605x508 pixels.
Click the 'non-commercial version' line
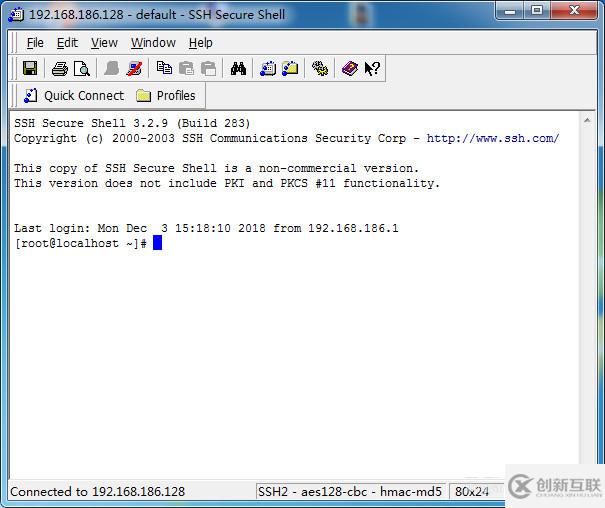point(216,169)
